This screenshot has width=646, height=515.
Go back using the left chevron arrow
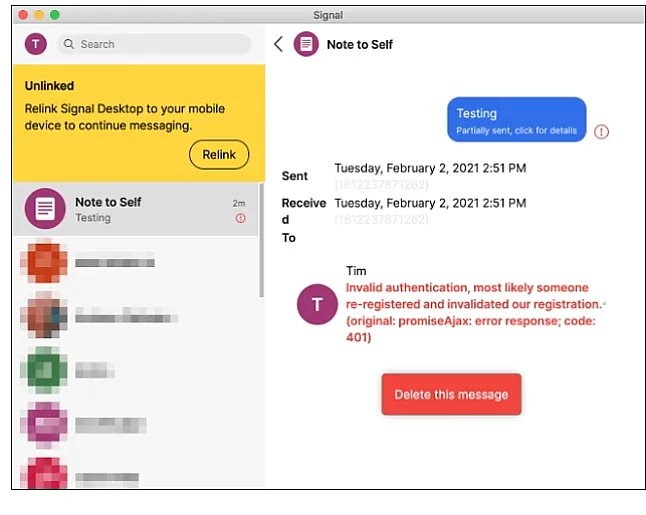tap(279, 44)
